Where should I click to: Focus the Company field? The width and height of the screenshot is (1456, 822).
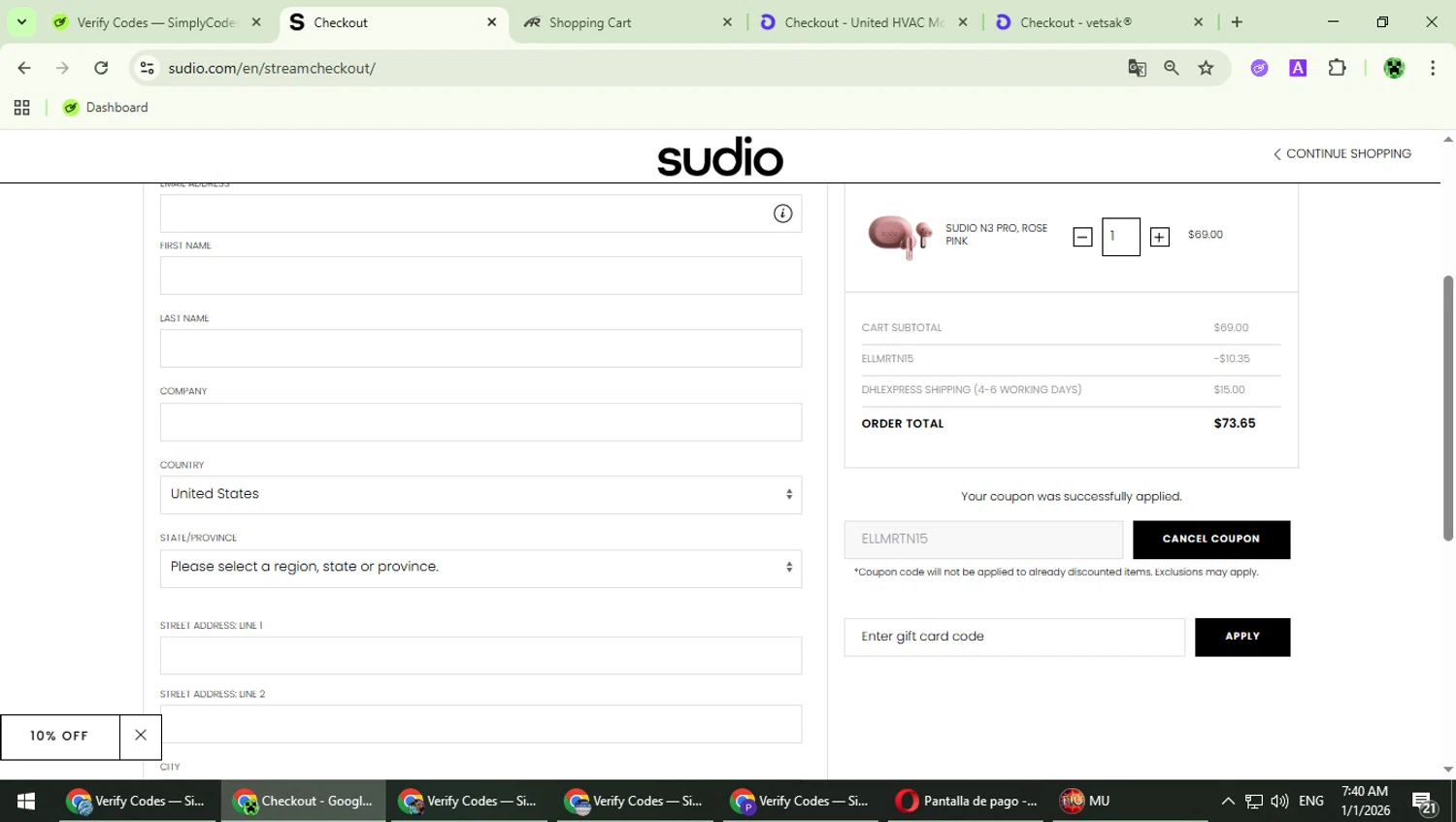(480, 422)
